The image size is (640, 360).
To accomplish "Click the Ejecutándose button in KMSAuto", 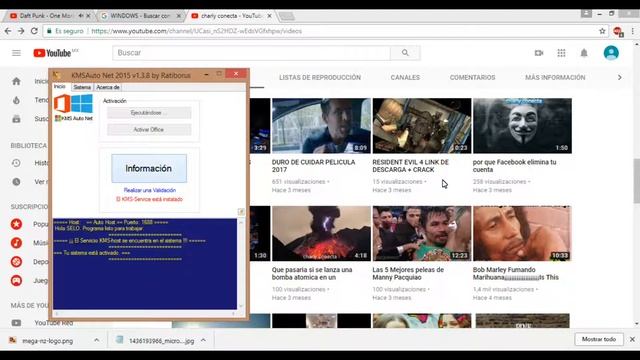I will click(149, 113).
